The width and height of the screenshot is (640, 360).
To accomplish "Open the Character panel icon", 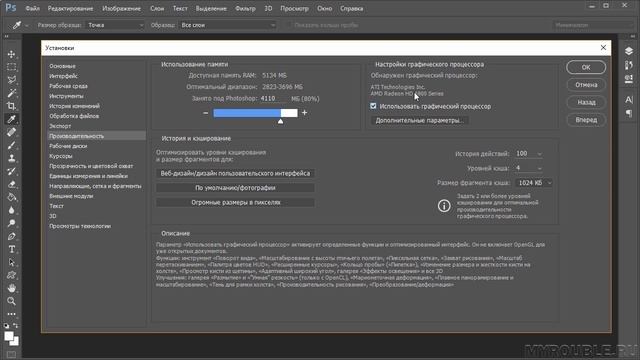I will coord(629,100).
